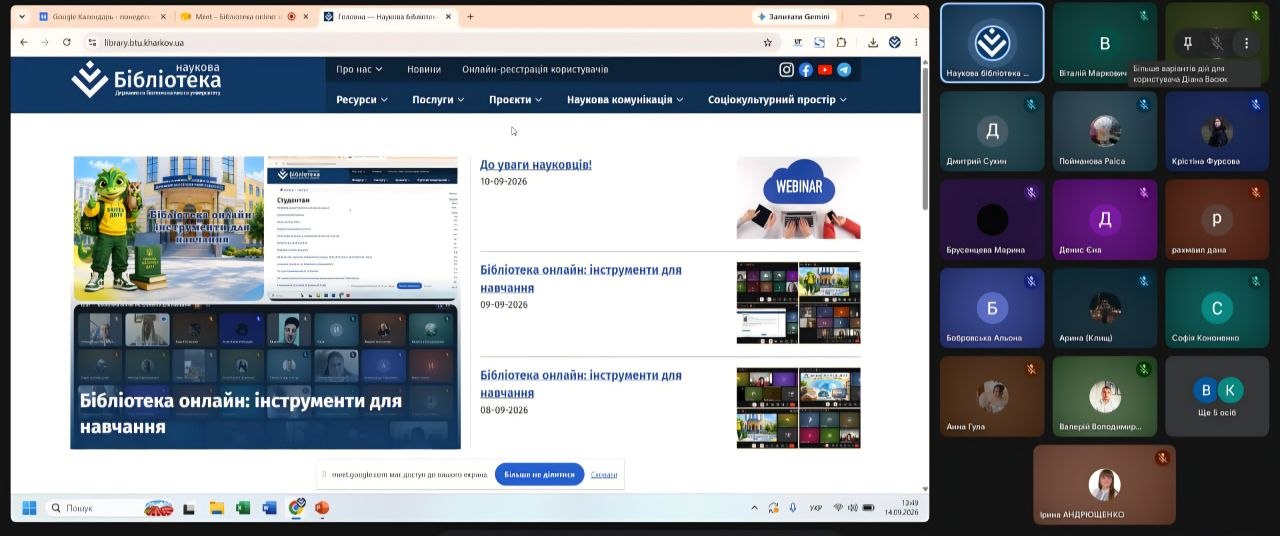The height and width of the screenshot is (536, 1280).
Task: Open the library's Facebook icon
Action: (x=806, y=70)
